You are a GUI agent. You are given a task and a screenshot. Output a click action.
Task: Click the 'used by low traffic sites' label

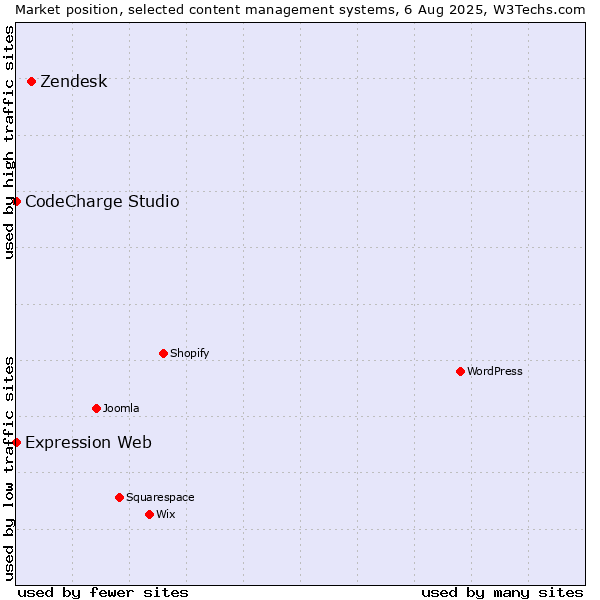coord(8,468)
